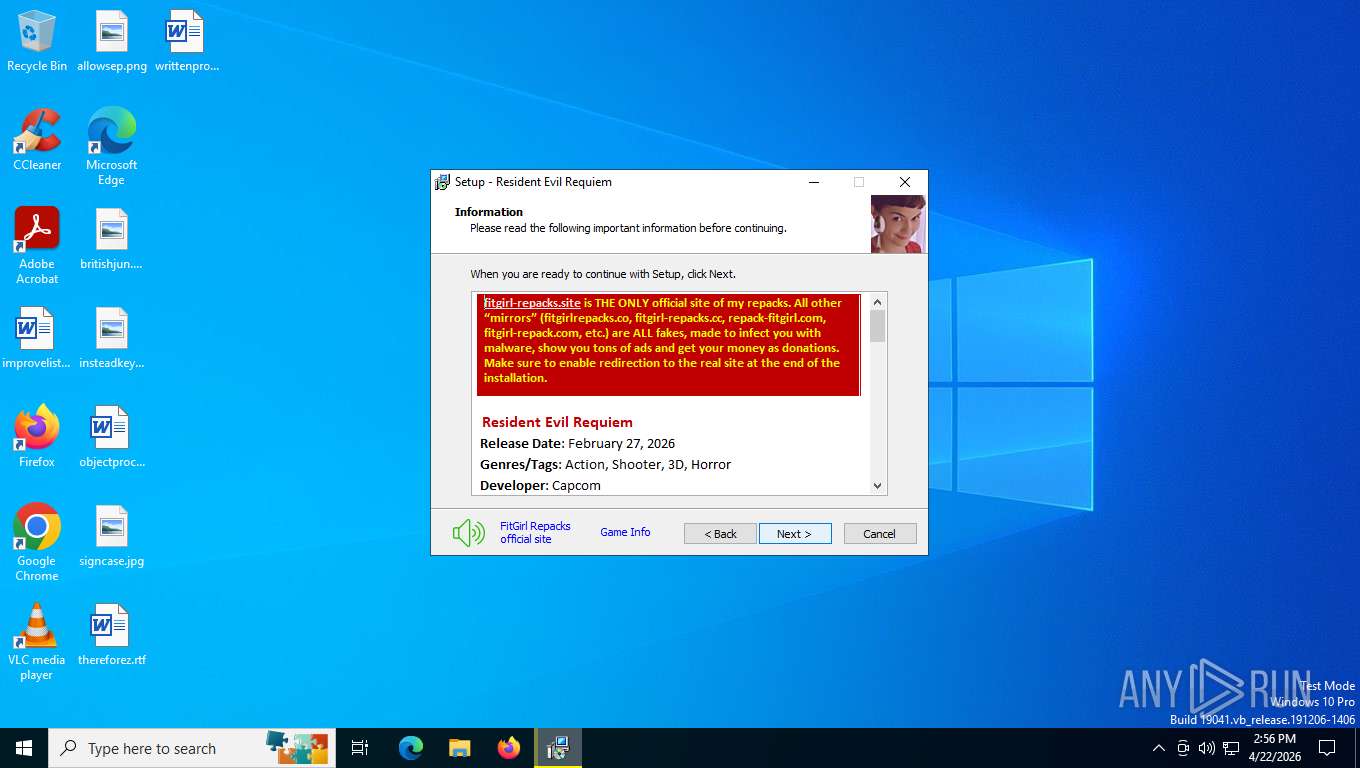Click the Resident Evil Requiem heading text
Screen dimensions: 1360x768
click(557, 422)
